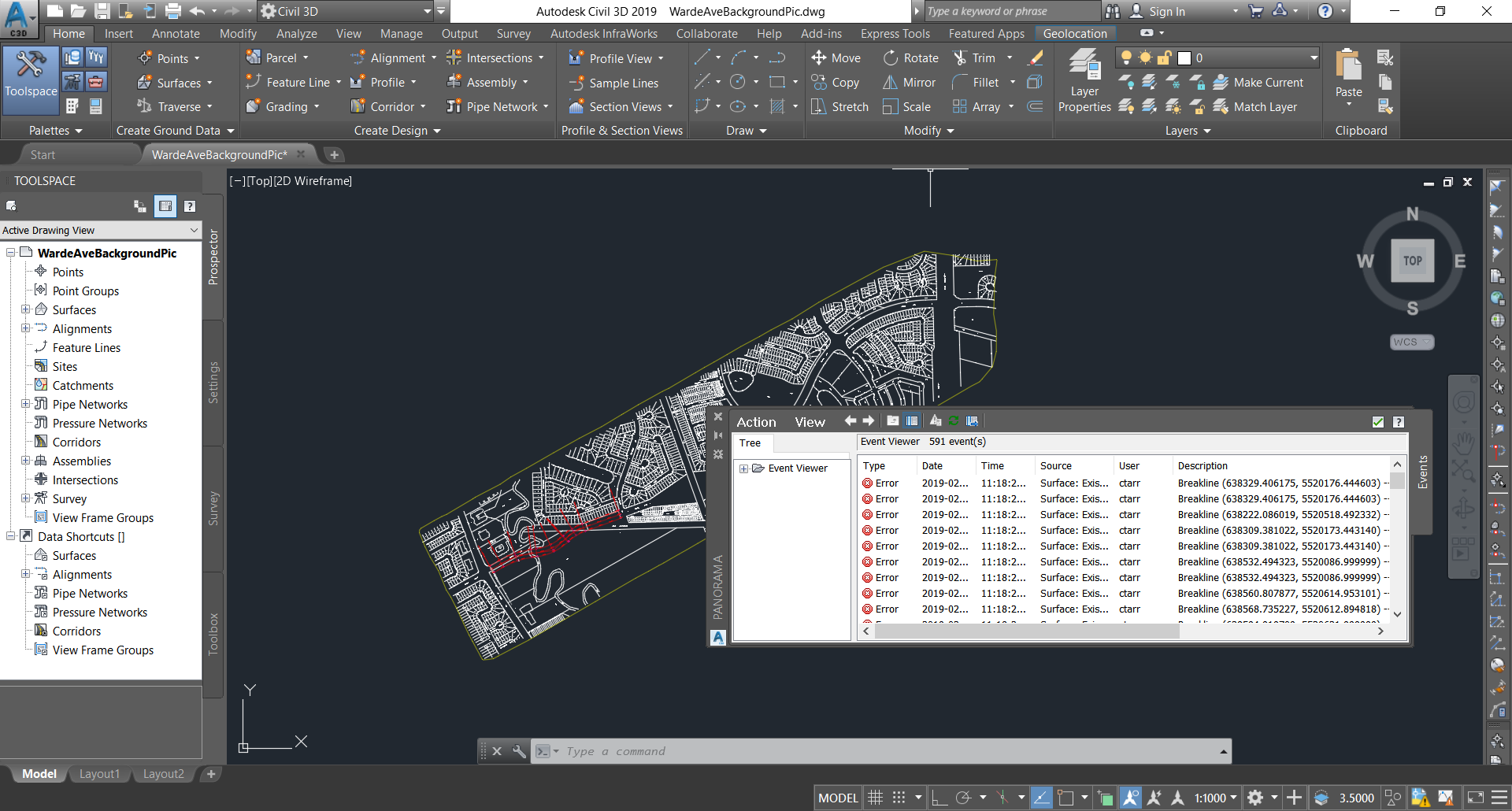Select the Rotate tool

(x=910, y=57)
